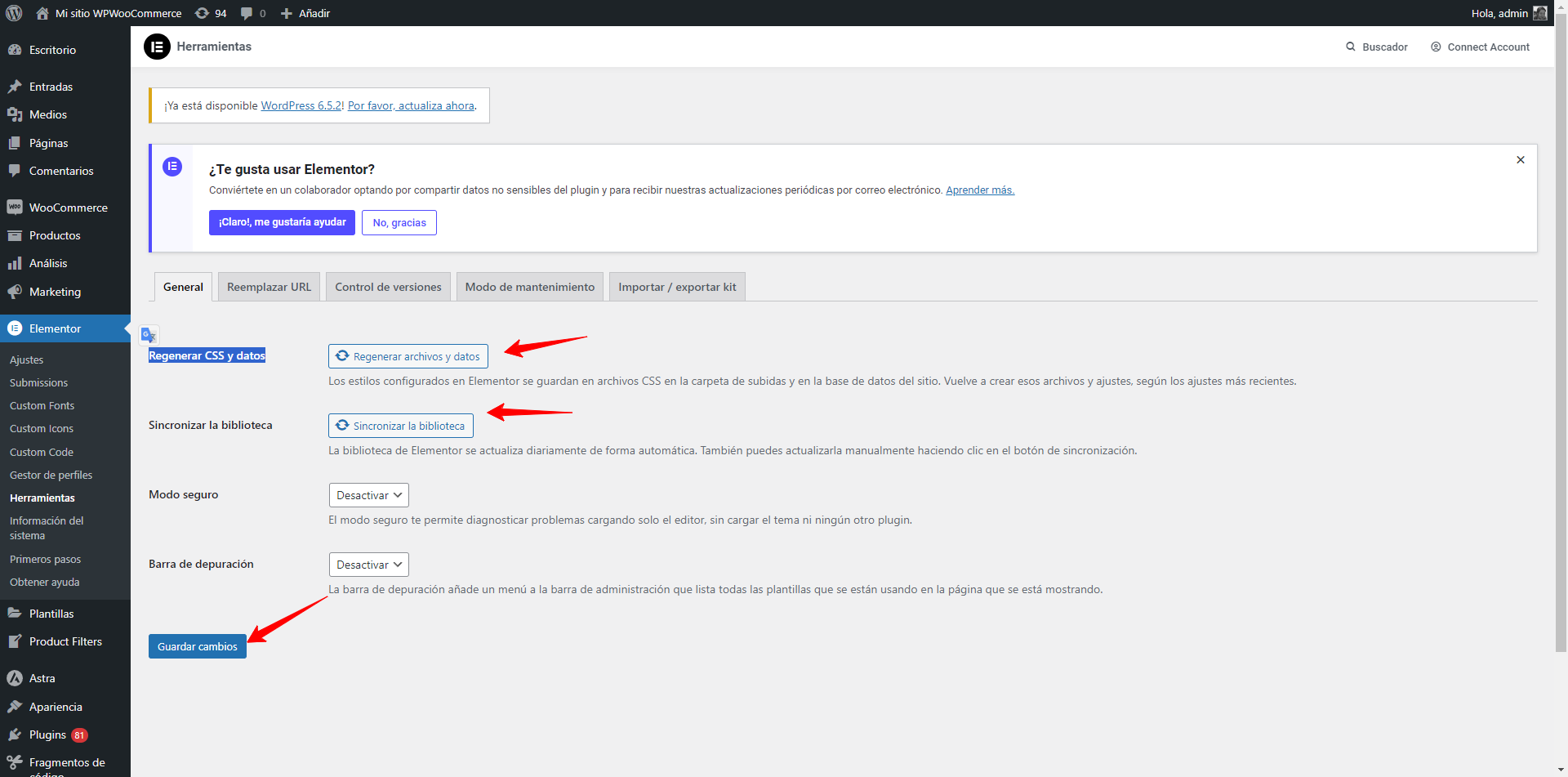Open the Modo seguro dropdown
1568x777 pixels.
pos(368,495)
